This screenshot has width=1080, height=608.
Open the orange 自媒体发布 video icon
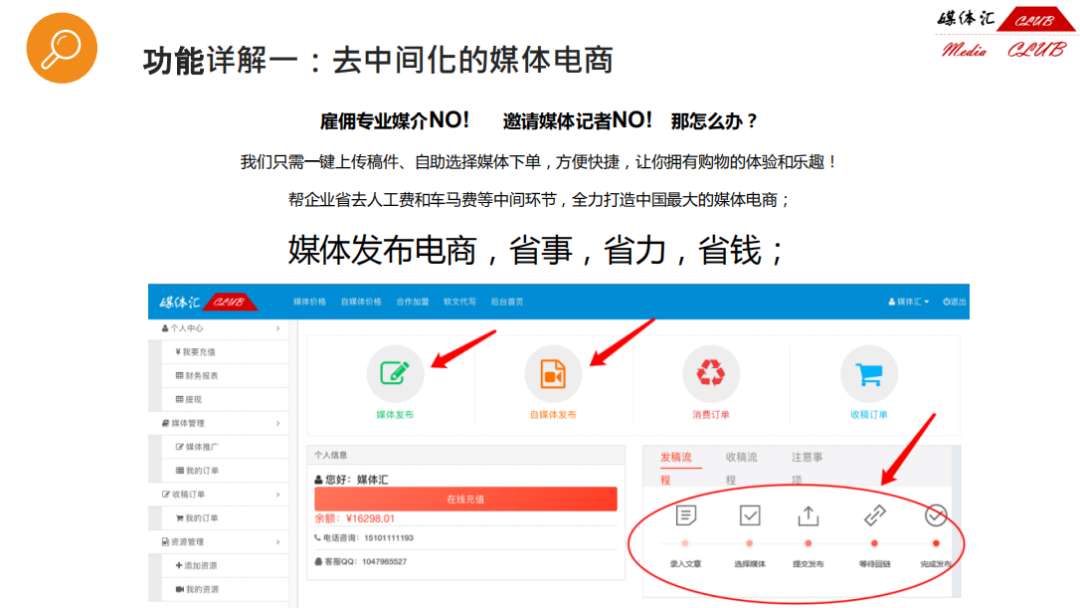[553, 374]
